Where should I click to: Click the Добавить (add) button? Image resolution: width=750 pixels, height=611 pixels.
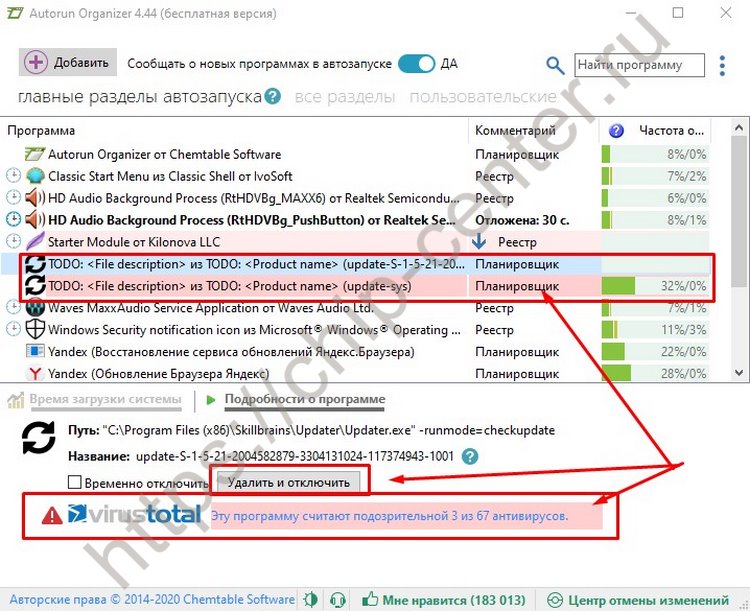point(67,62)
